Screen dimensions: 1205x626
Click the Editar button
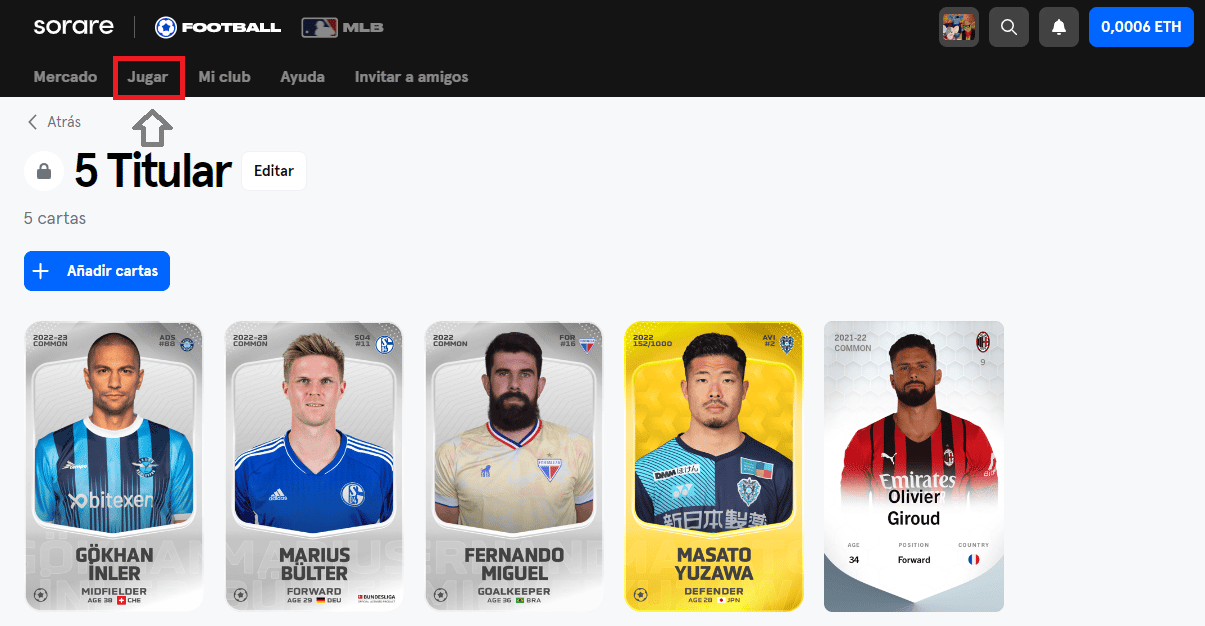[274, 171]
